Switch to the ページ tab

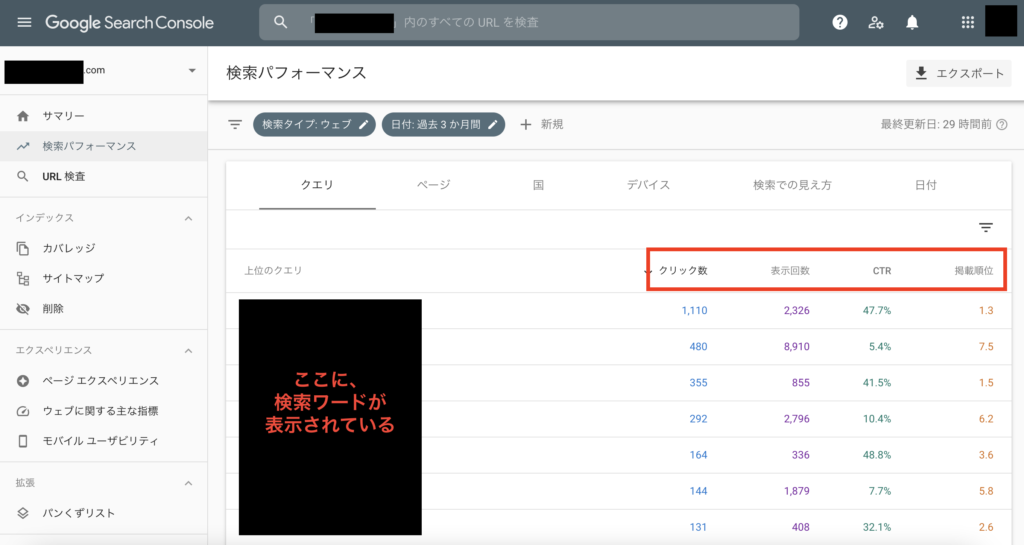pos(434,185)
